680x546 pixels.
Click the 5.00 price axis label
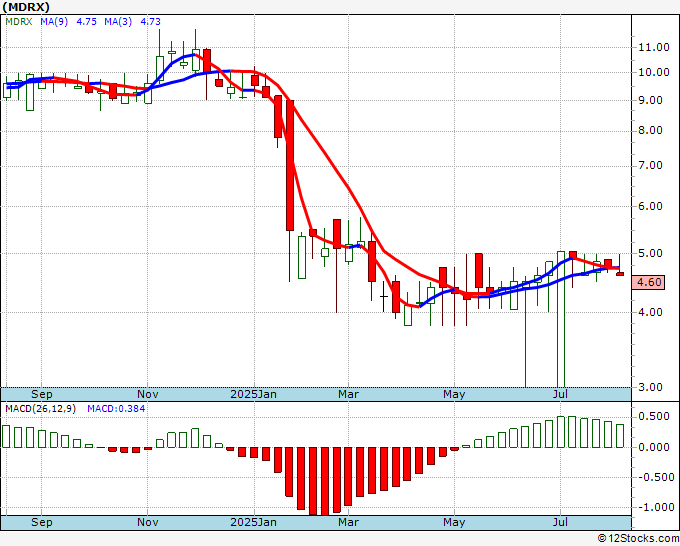(x=650, y=253)
